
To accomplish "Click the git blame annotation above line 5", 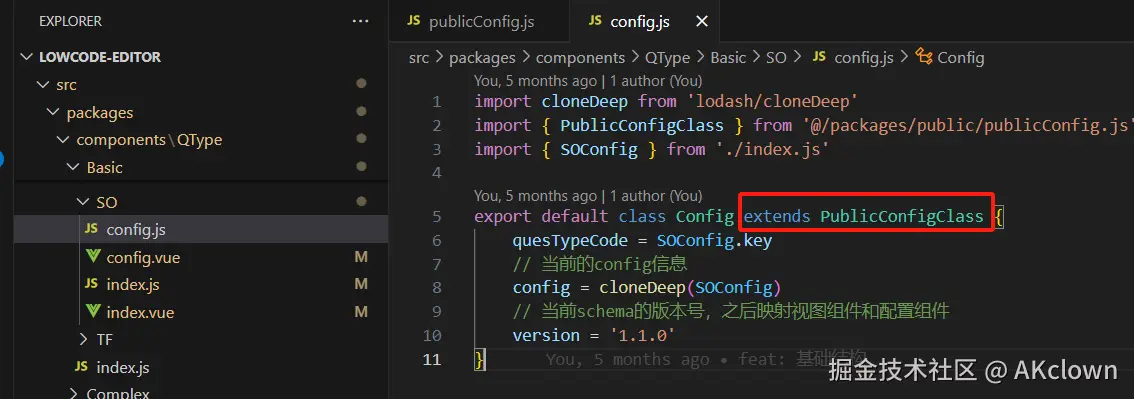I will point(588,196).
